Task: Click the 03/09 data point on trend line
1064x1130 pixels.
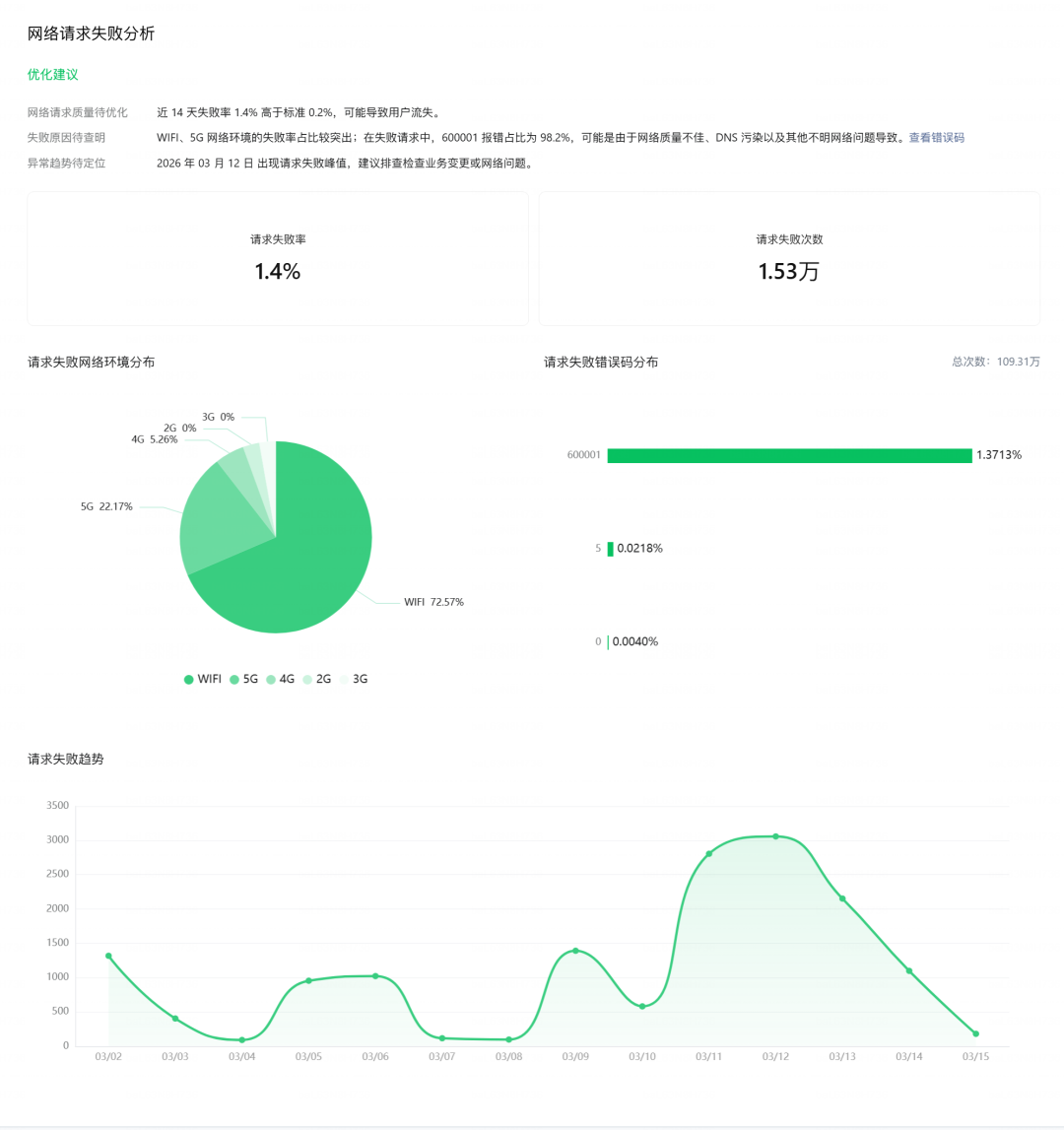Action: click(575, 951)
